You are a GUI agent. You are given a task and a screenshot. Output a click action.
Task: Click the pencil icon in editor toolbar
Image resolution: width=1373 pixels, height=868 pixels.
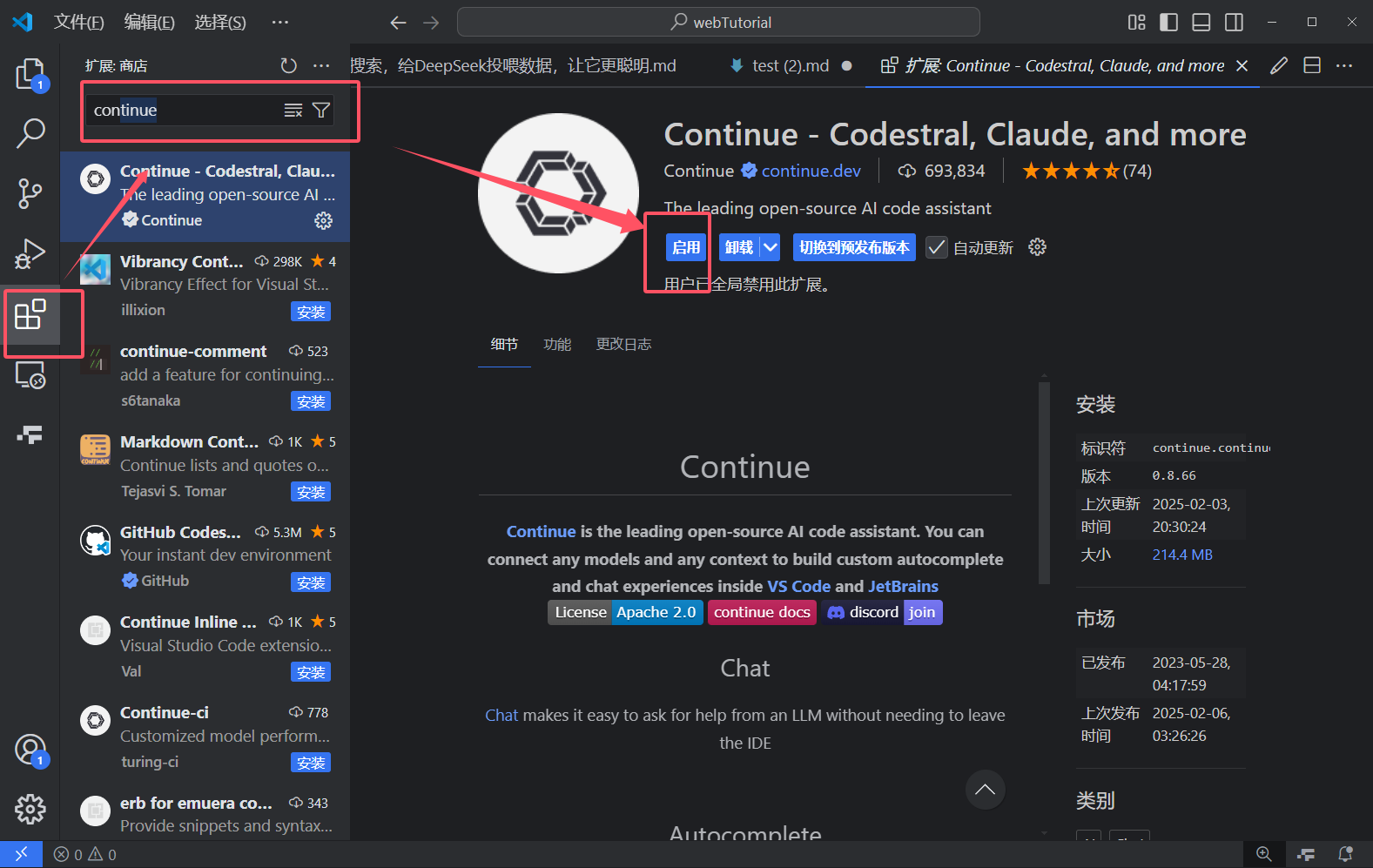coord(1279,65)
